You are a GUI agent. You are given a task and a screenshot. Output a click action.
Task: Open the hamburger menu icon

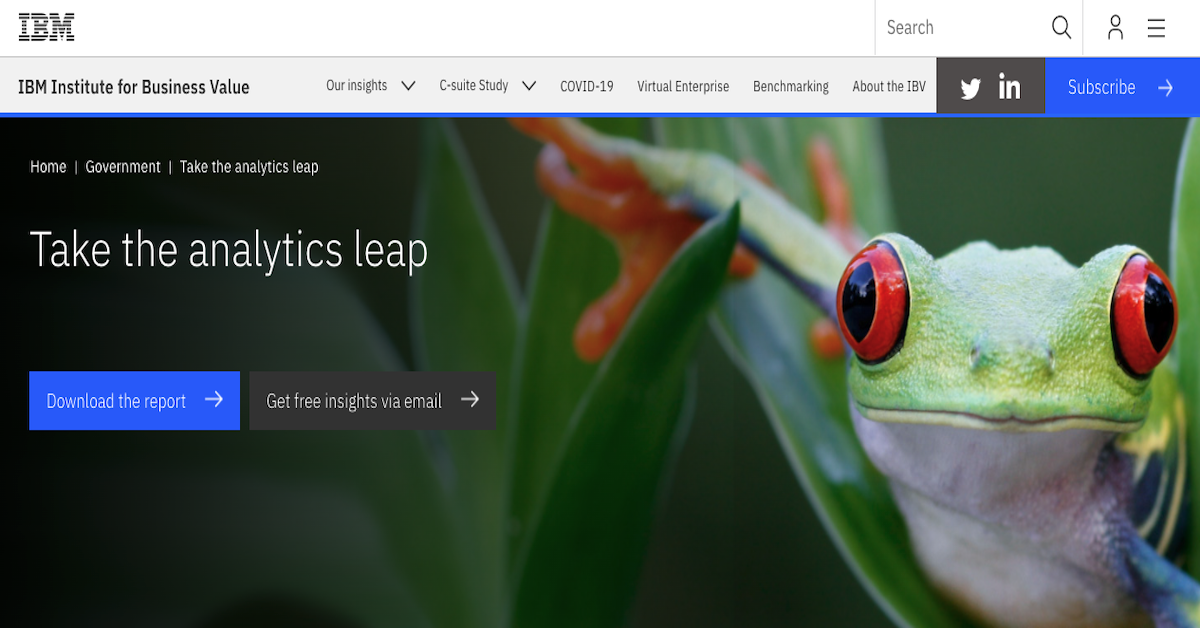1156,28
